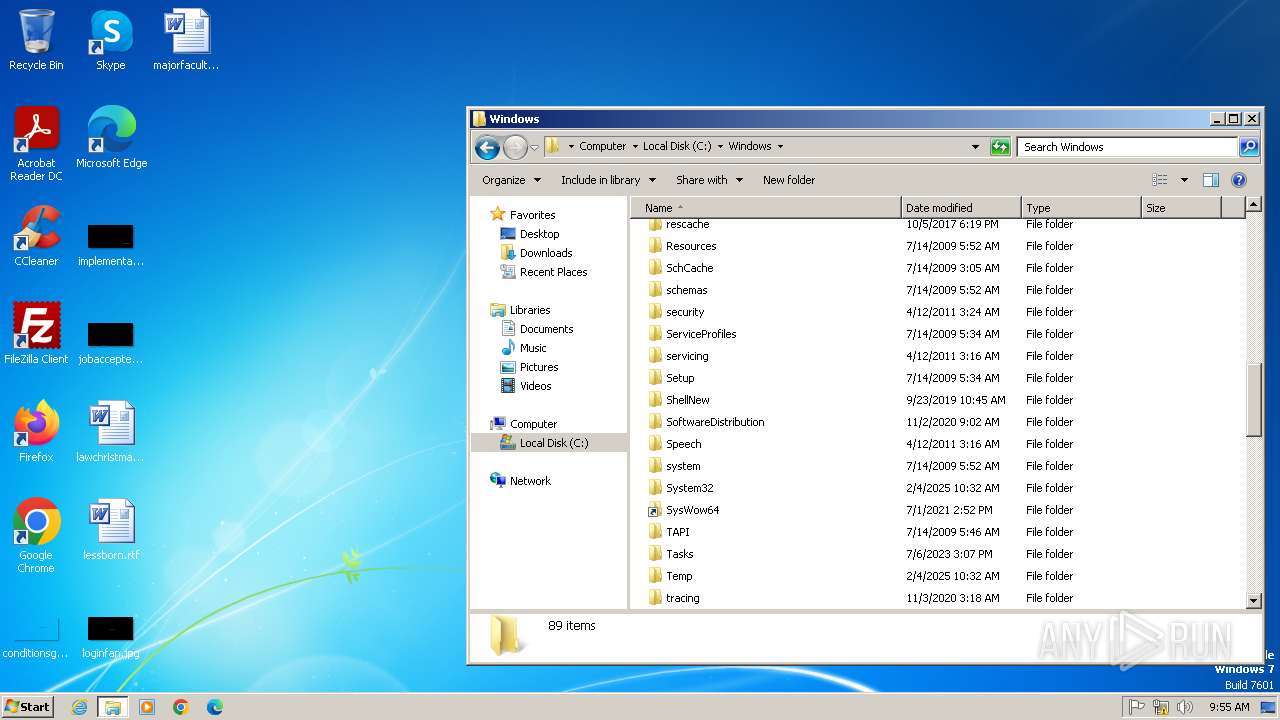
Task: Select the FileZilla Client desktop icon
Action: 36,333
